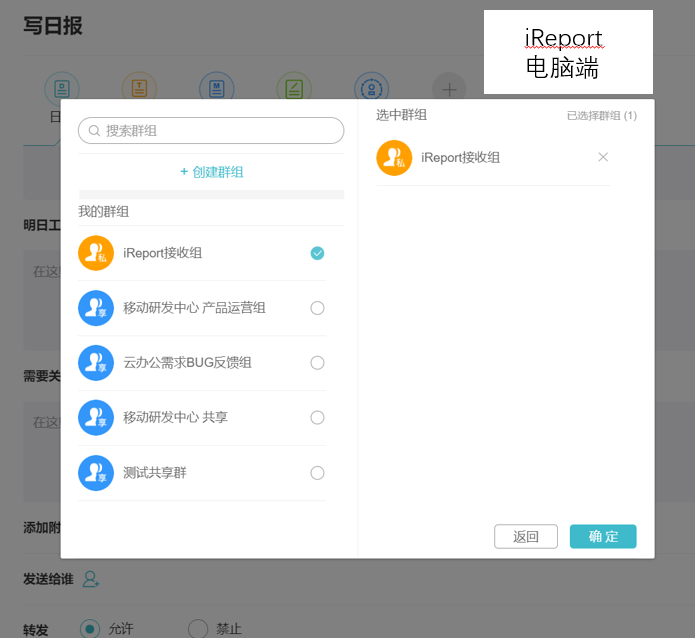The height and width of the screenshot is (638, 695).
Task: Select the 移动研发中心 产品运营组 radio circle
Action: pyautogui.click(x=317, y=308)
